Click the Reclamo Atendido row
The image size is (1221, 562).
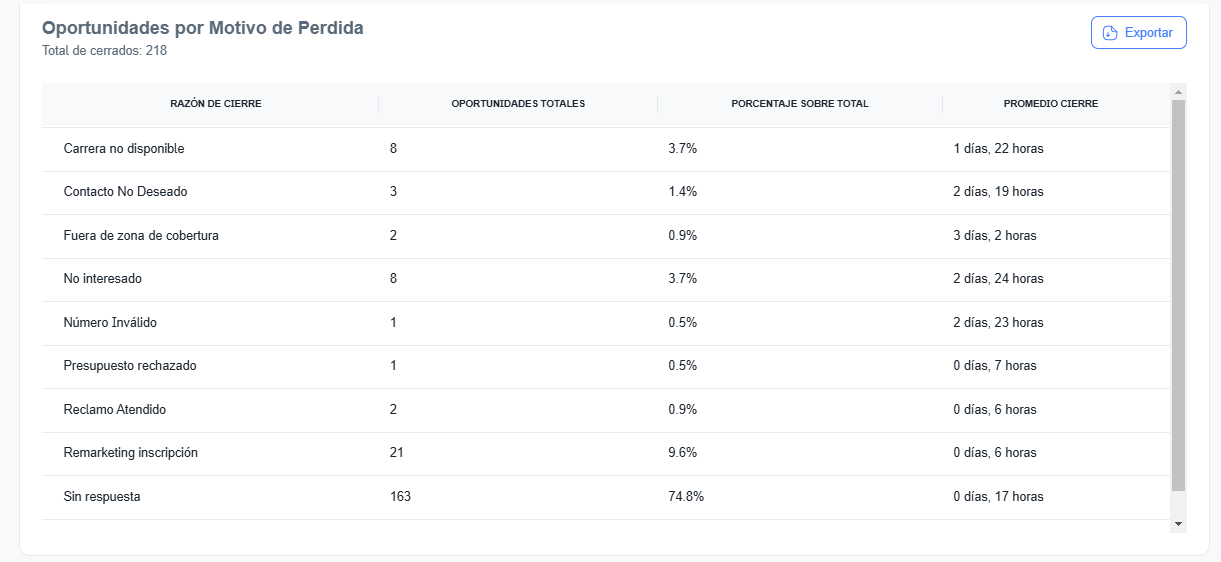[115, 410]
